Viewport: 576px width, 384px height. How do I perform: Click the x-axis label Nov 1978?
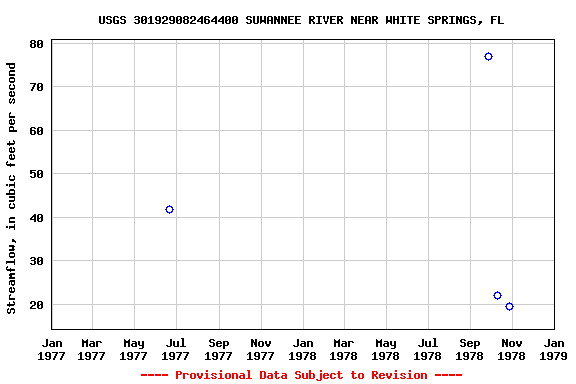point(512,349)
